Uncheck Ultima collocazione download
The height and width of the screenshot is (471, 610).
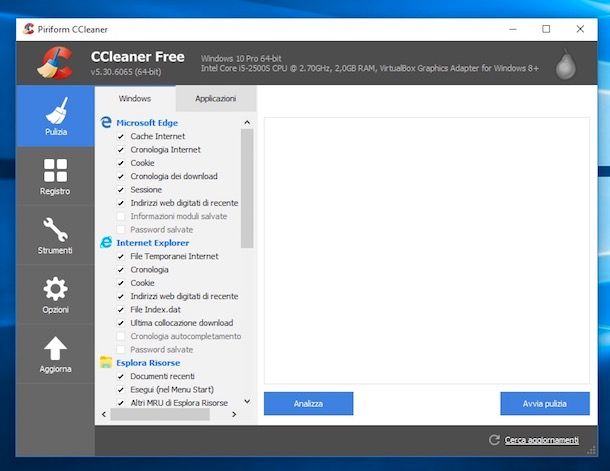[x=121, y=323]
